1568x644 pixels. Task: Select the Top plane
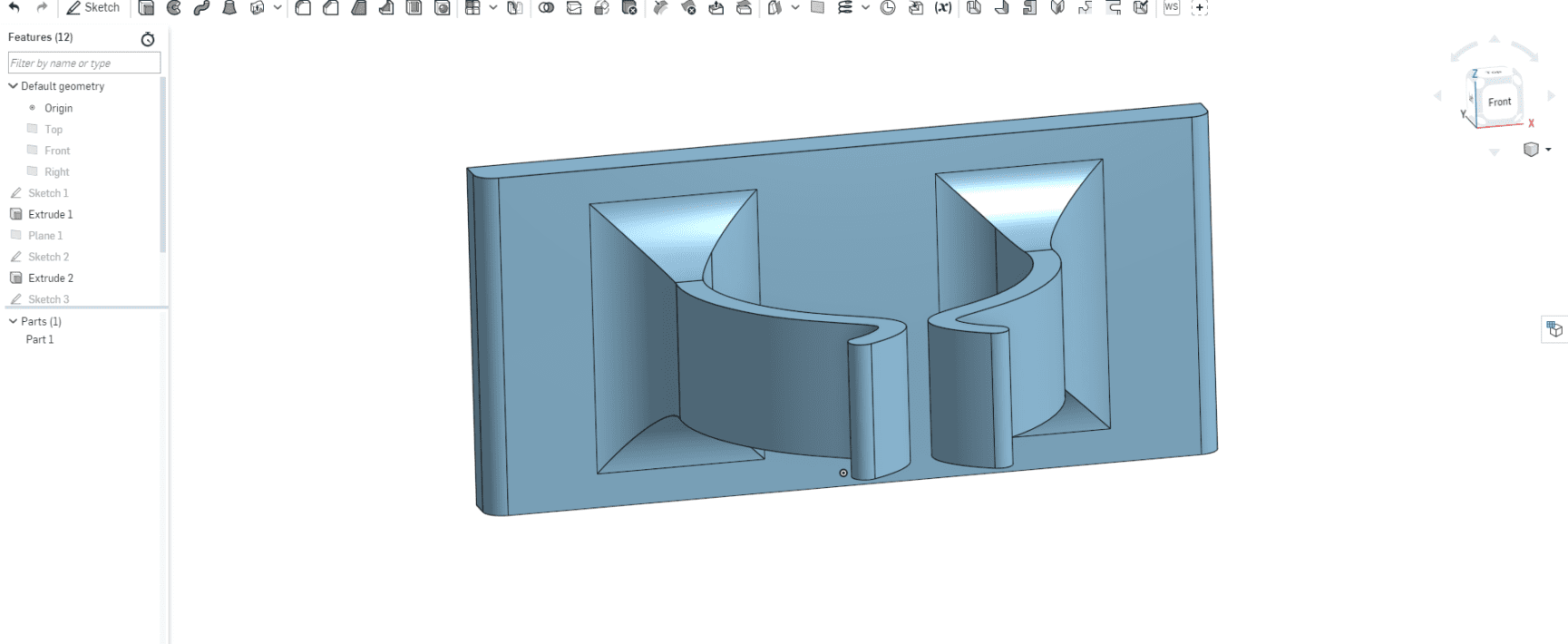point(54,129)
